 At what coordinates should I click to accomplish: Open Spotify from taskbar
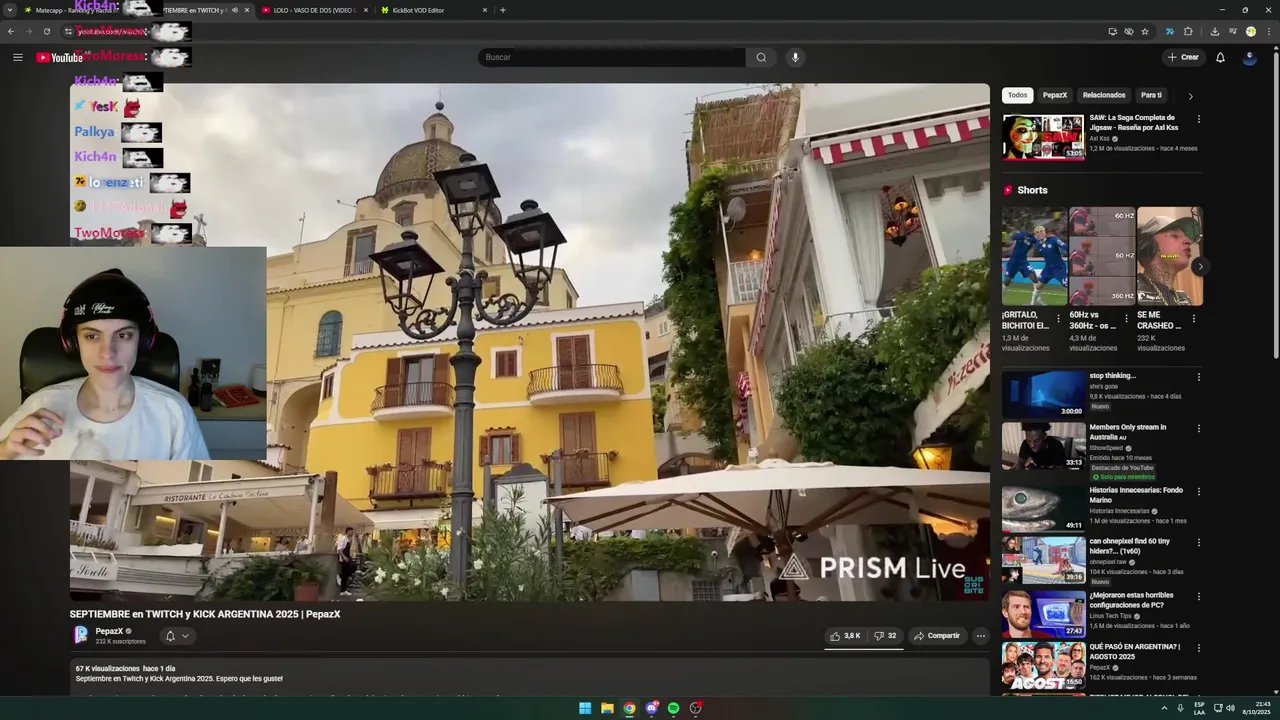673,708
